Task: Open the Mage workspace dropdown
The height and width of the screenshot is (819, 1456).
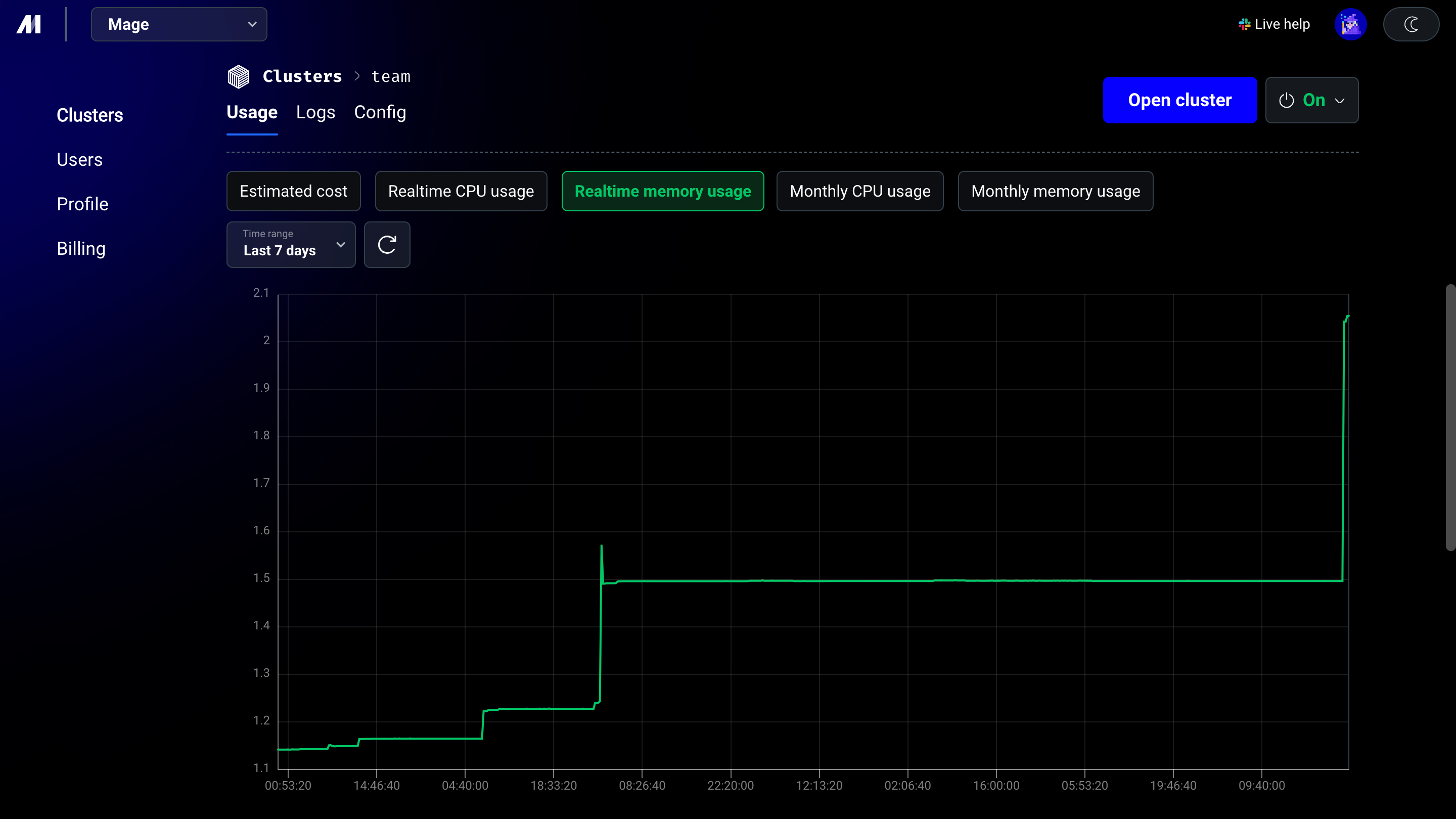Action: (x=178, y=24)
